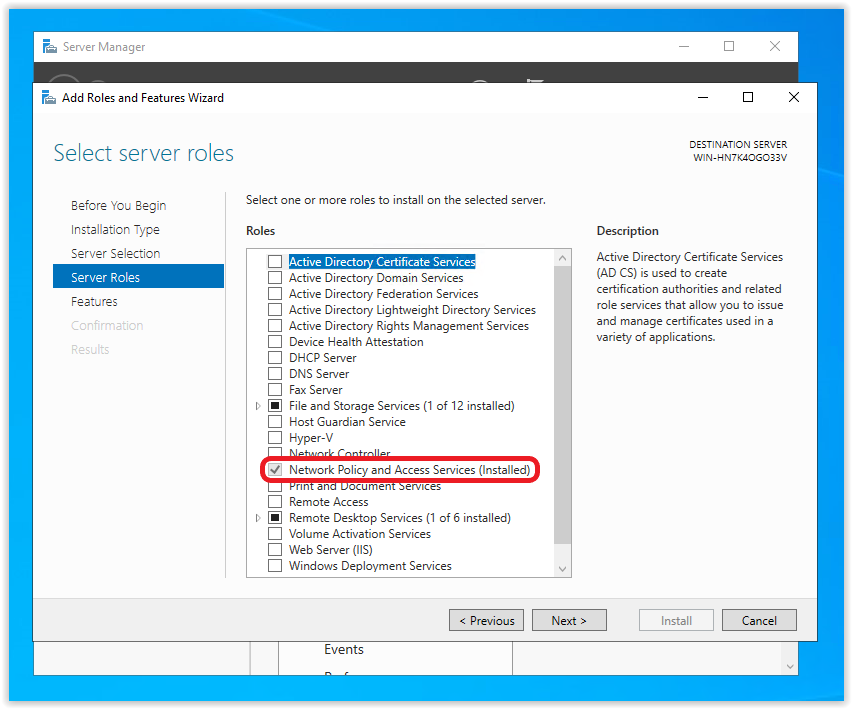Check the DNS Server role

point(275,374)
